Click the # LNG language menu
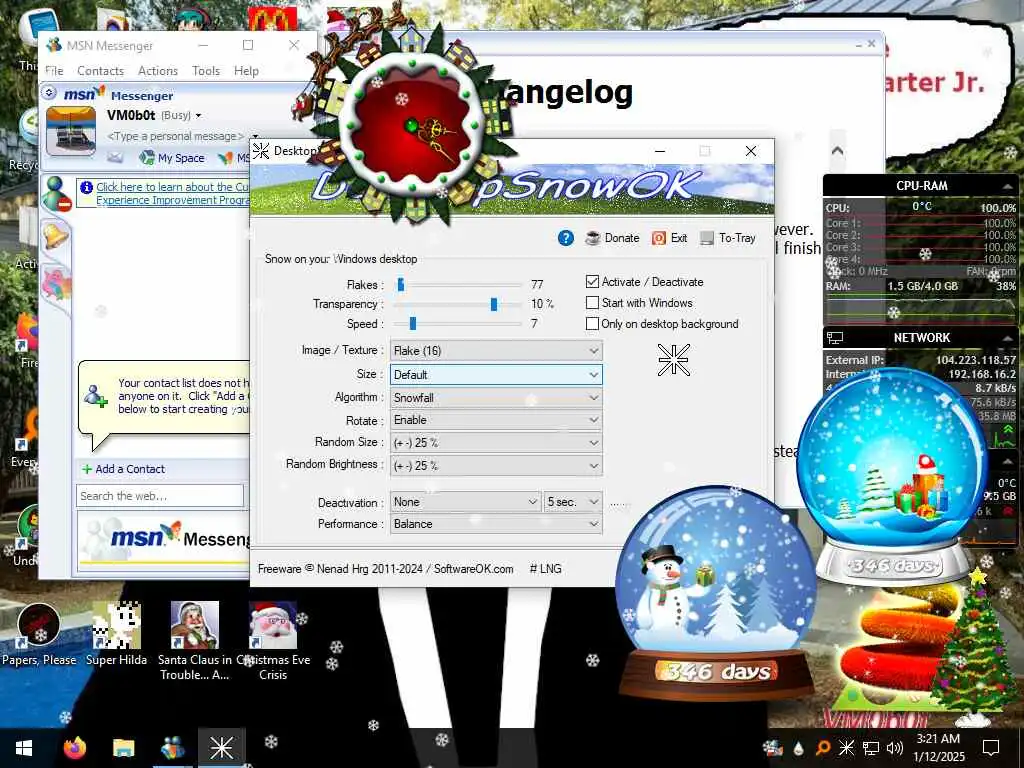This screenshot has width=1024, height=768. tap(546, 569)
